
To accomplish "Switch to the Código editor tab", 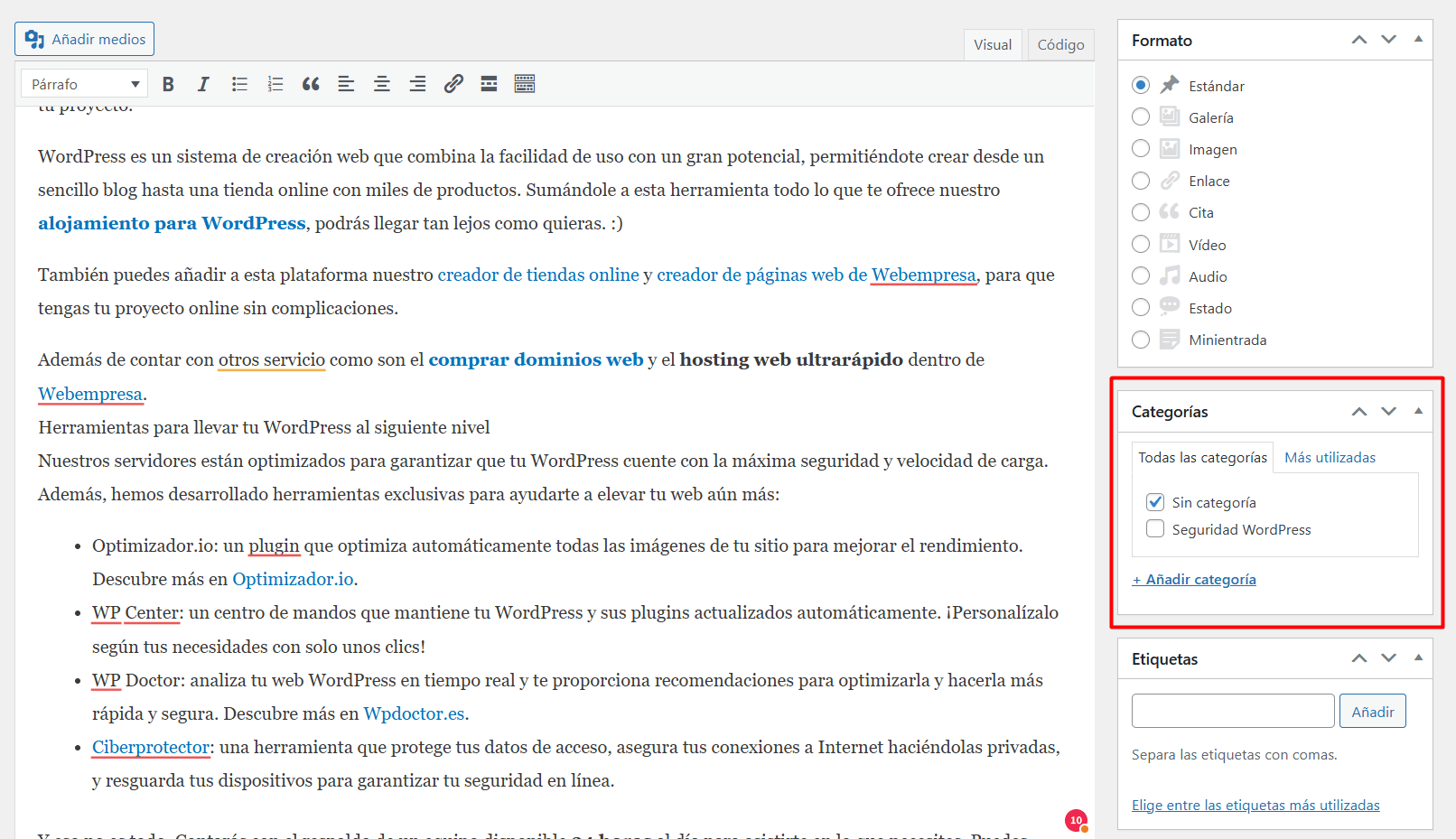I will click(x=1060, y=44).
